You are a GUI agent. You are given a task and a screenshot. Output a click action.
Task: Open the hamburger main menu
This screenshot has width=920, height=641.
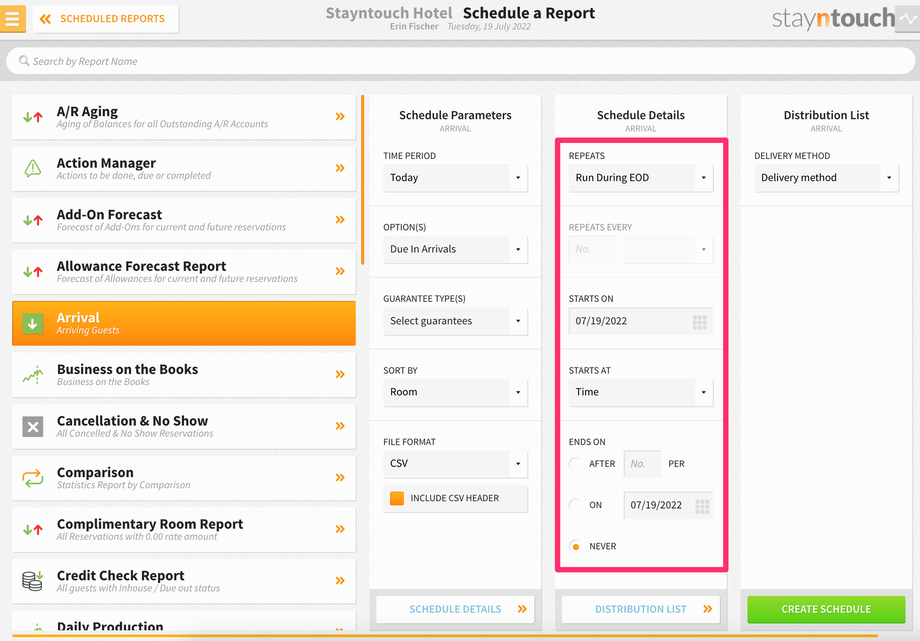point(12,18)
